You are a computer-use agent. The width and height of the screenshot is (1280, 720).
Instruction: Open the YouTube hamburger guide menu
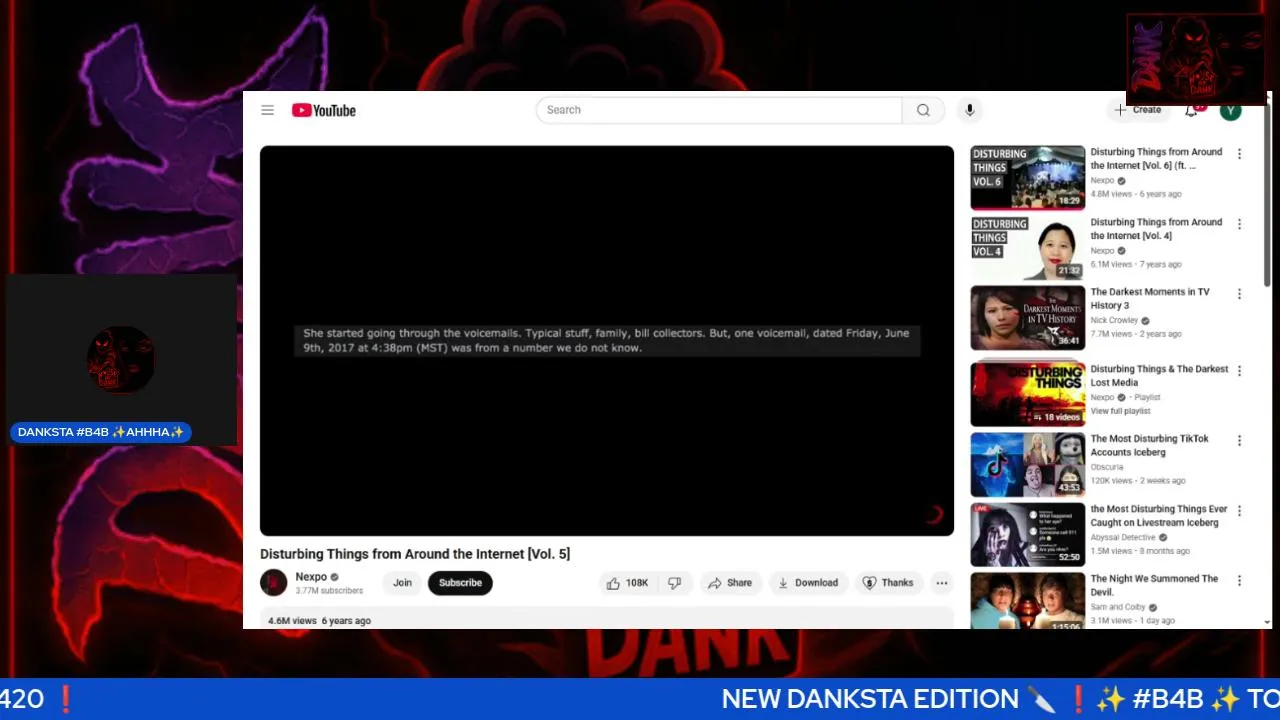click(x=267, y=110)
